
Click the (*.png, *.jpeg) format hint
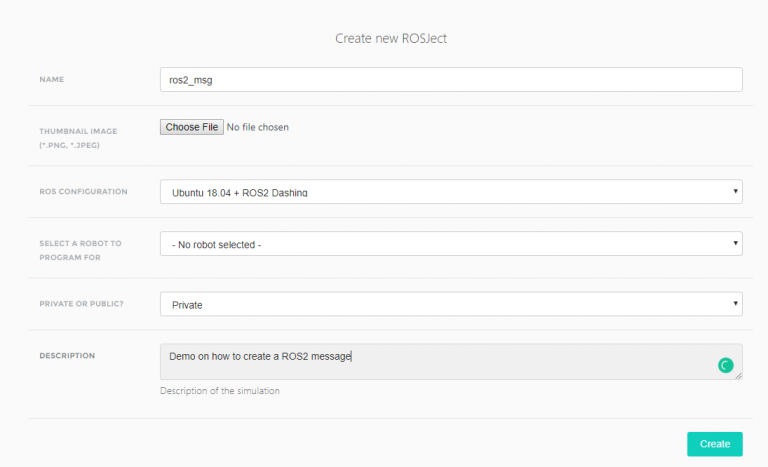(x=69, y=145)
